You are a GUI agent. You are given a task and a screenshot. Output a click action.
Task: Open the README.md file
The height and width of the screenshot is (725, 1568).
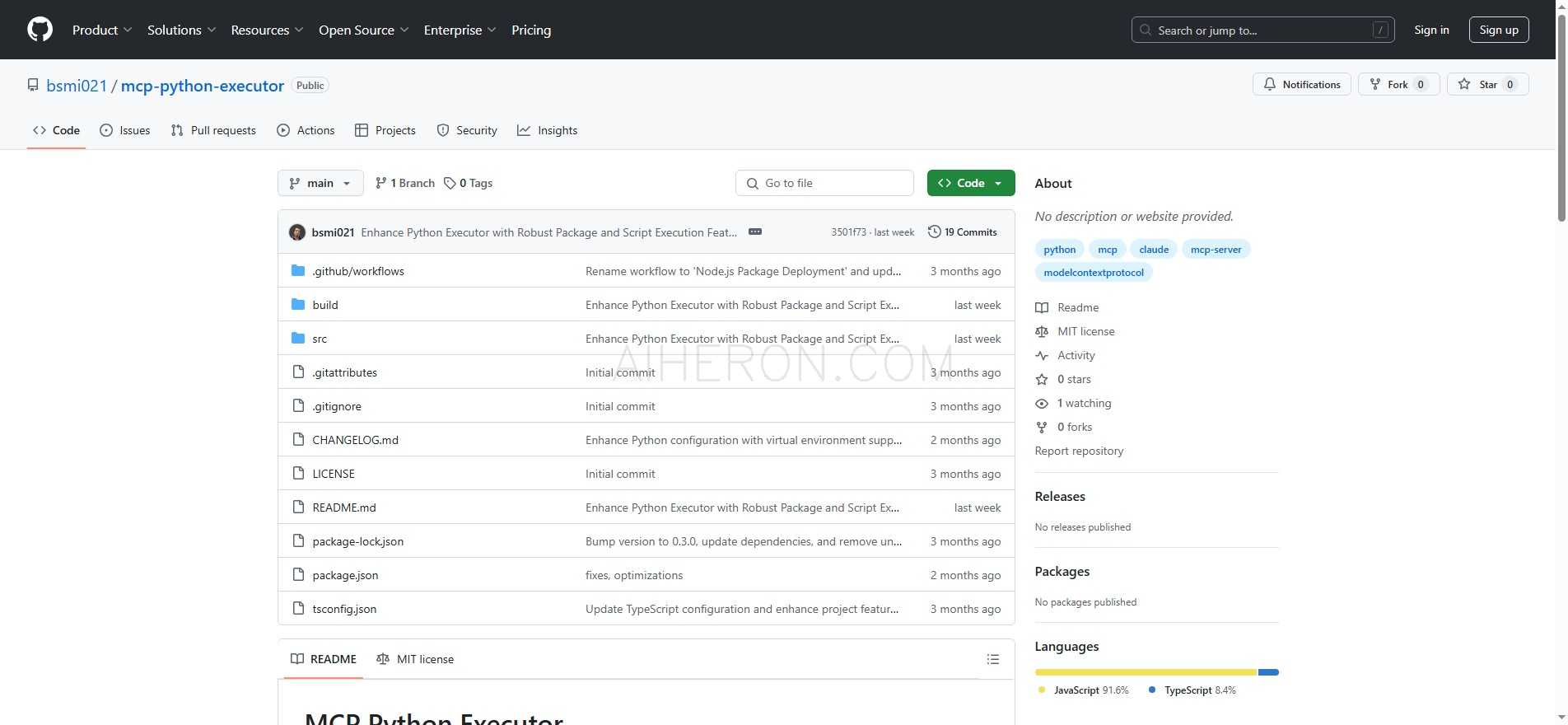click(x=344, y=507)
